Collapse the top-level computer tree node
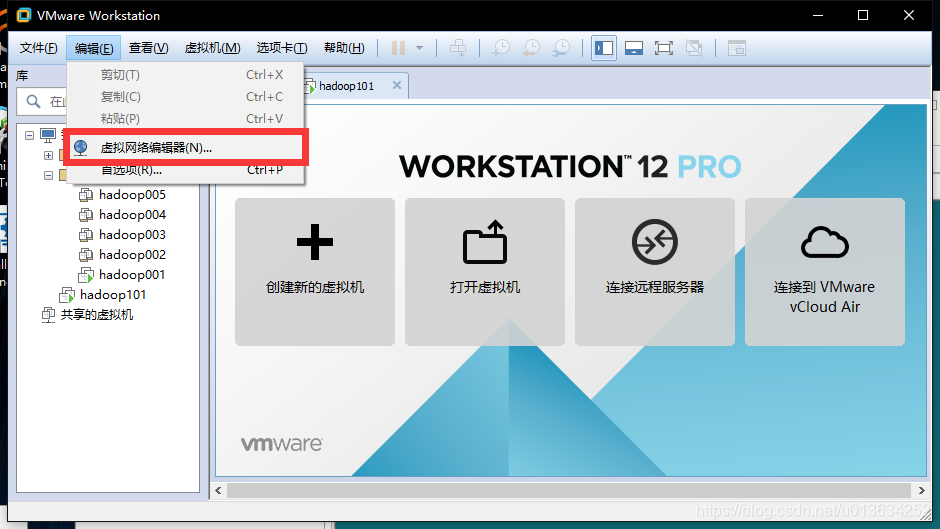 tap(29, 136)
